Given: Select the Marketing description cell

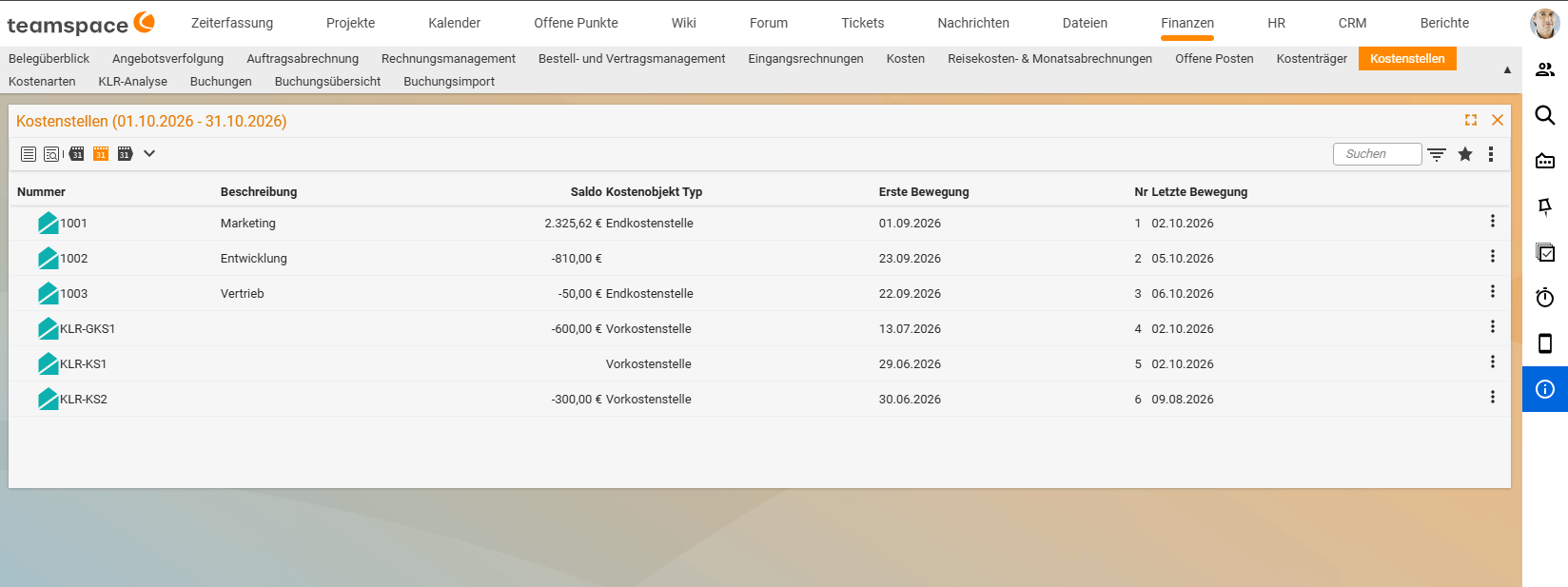Looking at the screenshot, I should 248,224.
